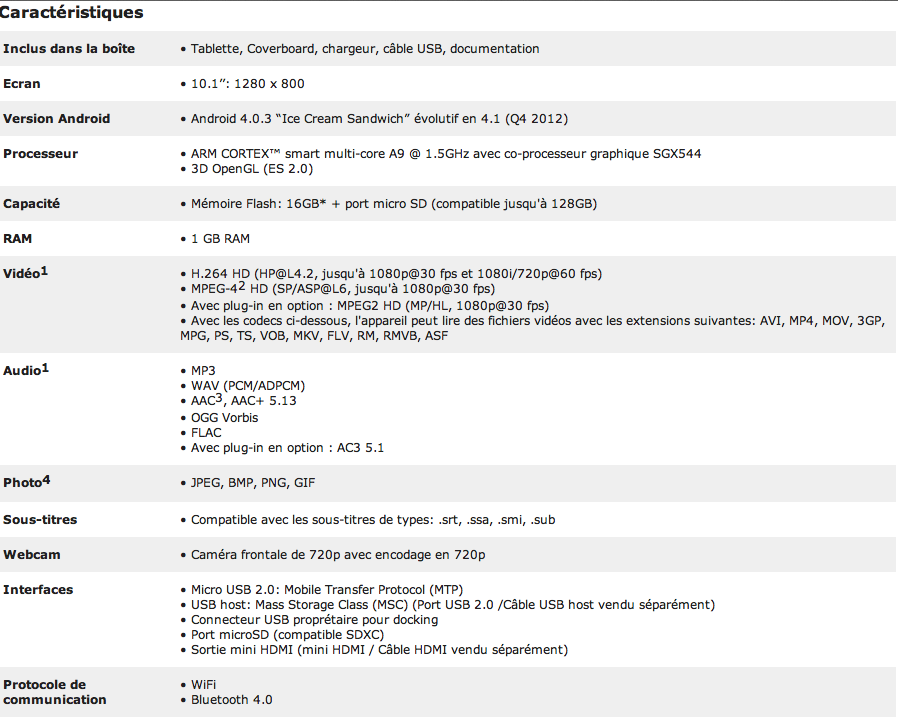Click the 'Sortie mini HDMI' interface entry
The image size is (898, 718).
click(x=379, y=650)
